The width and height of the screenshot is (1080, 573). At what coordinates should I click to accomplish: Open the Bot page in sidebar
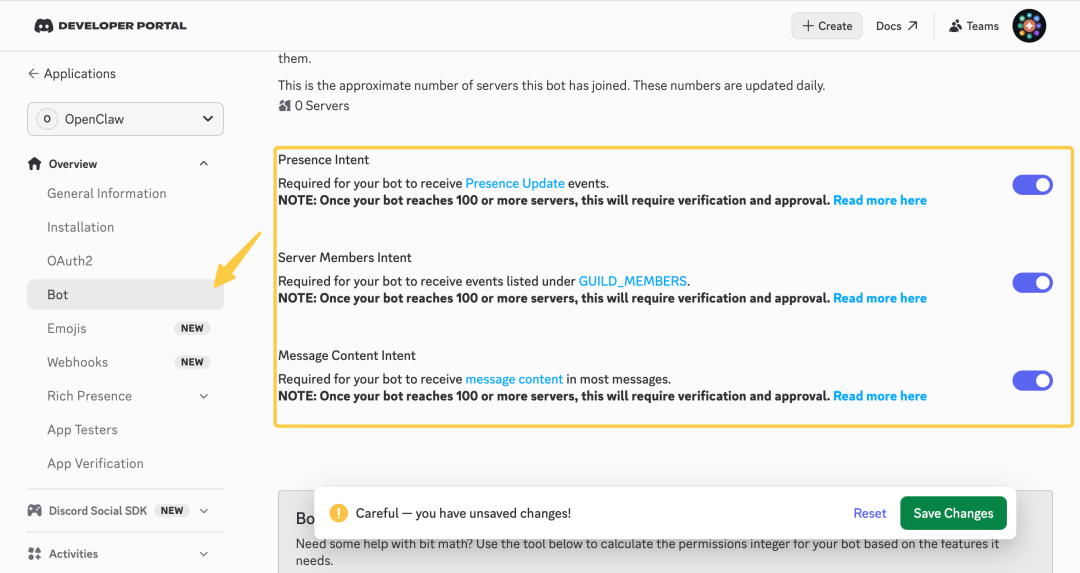tap(125, 295)
